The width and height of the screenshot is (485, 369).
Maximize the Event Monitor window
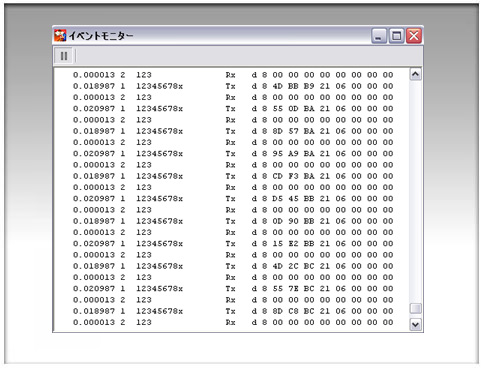396,36
